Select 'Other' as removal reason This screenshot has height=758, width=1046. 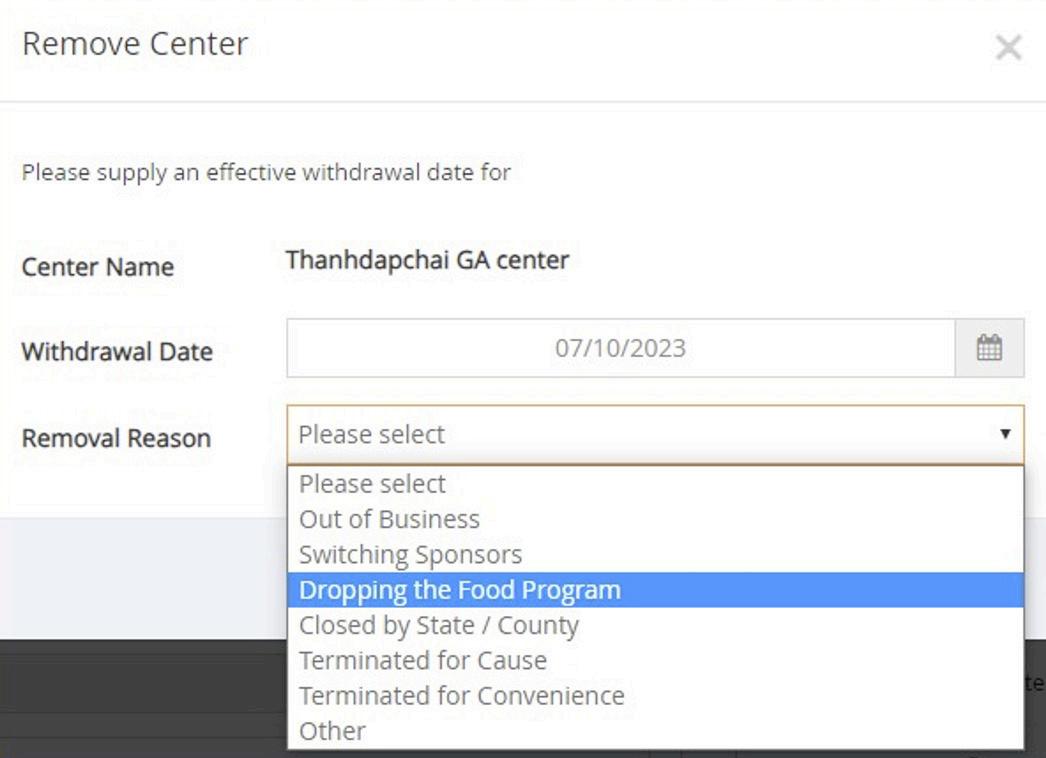coord(332,731)
